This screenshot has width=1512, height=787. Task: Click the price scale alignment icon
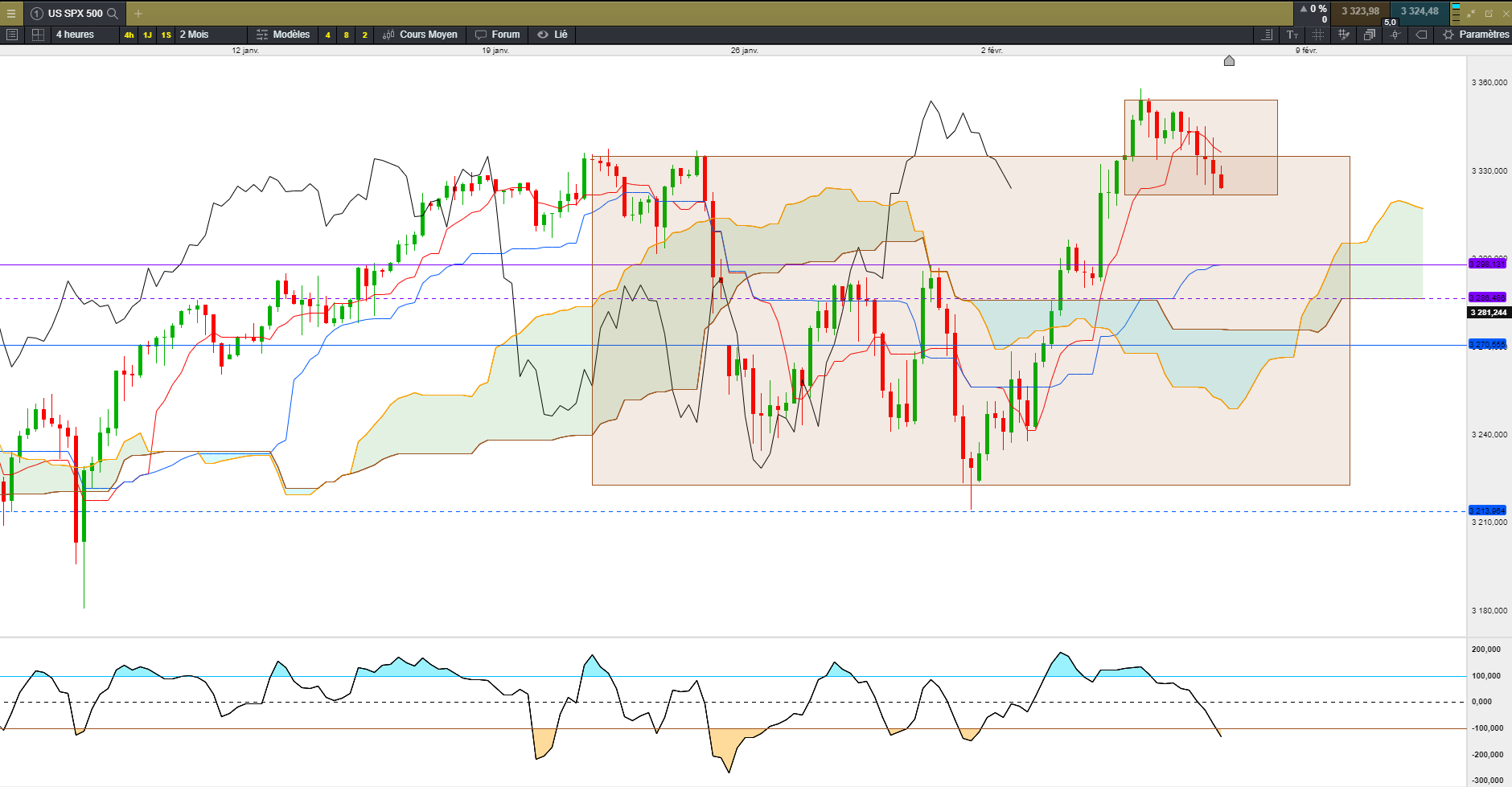point(1267,35)
